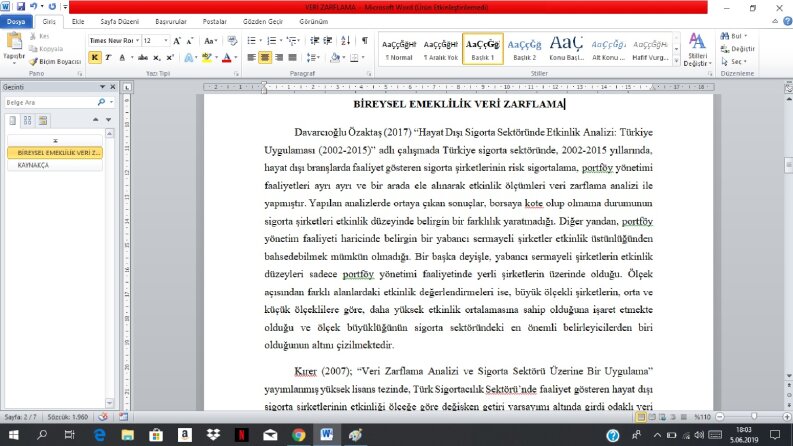Viewport: 793px width, 446px height.
Task: Toggle subscript formatting
Action: [157, 58]
